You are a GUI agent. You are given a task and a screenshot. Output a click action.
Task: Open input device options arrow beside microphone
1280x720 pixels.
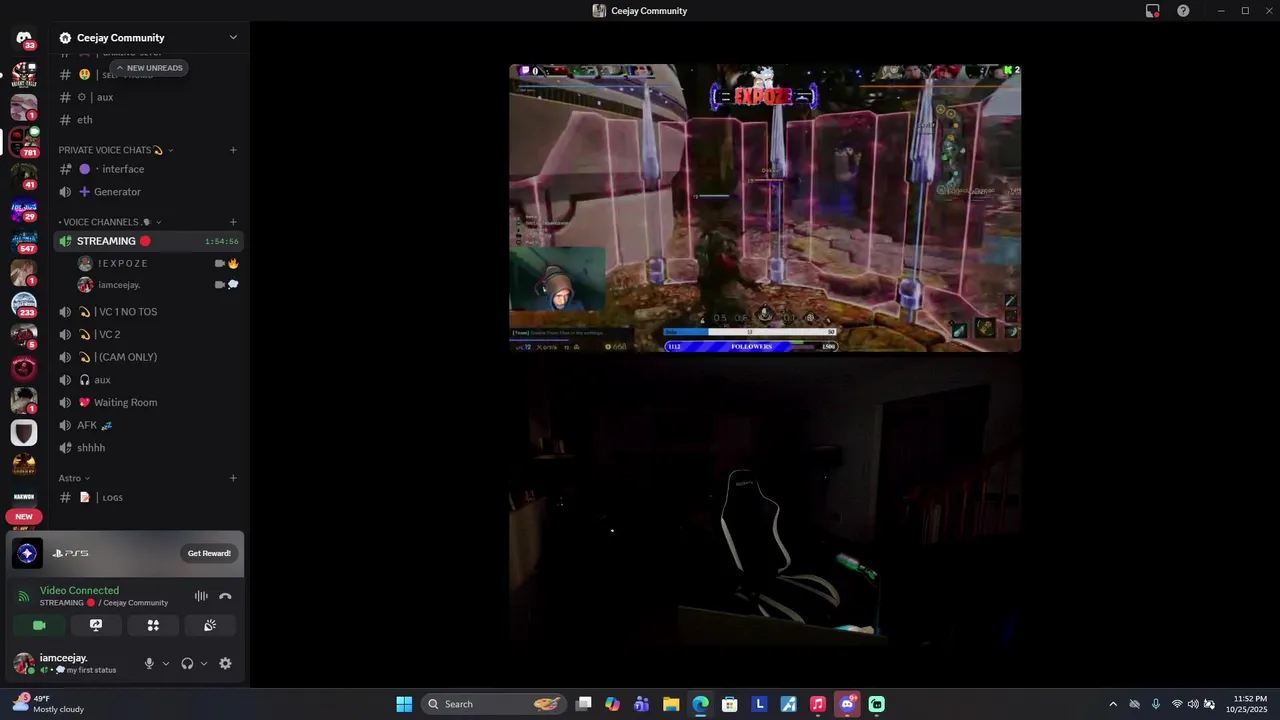[x=166, y=663]
